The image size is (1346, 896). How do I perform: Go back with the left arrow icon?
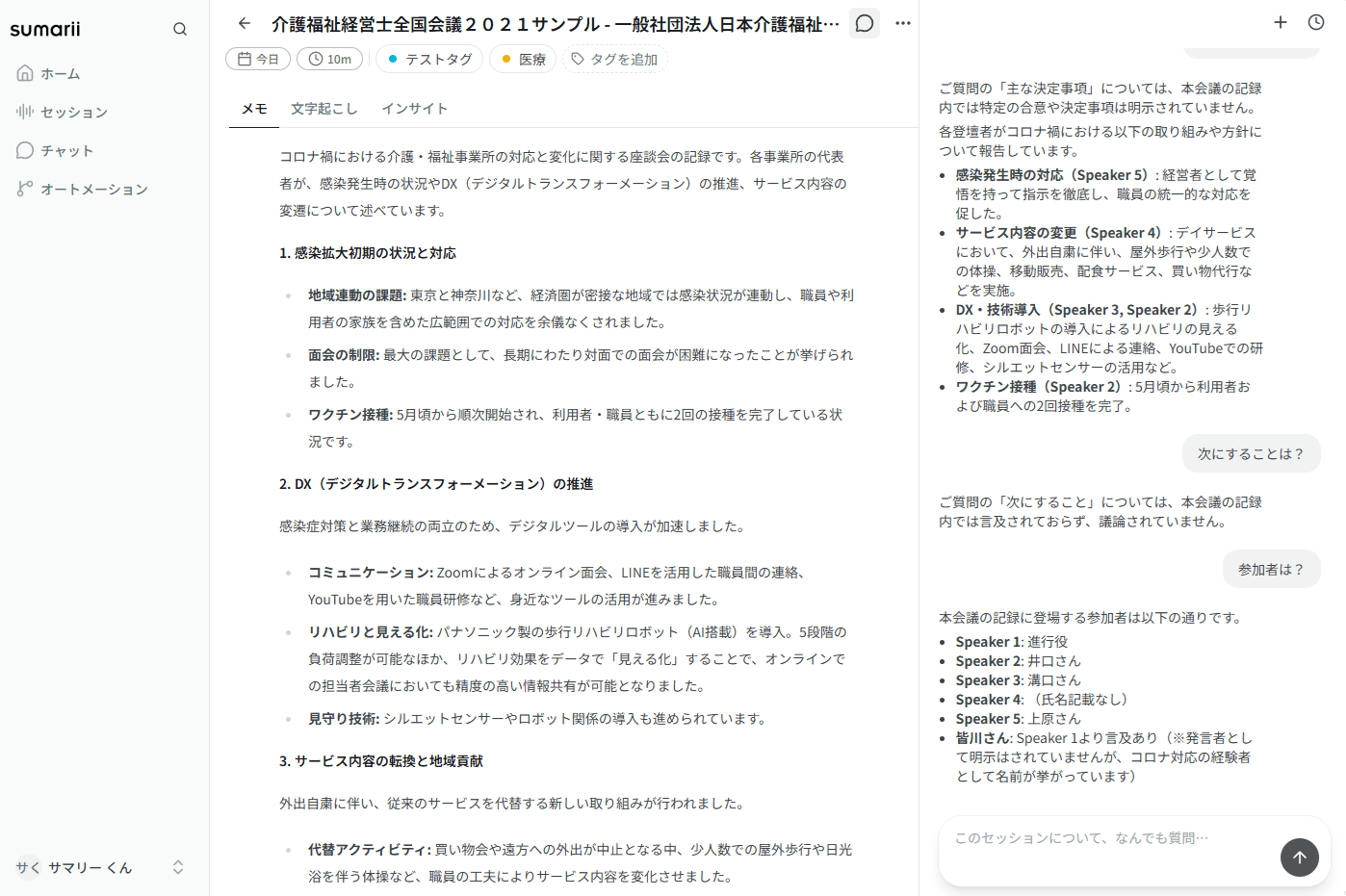click(x=245, y=23)
